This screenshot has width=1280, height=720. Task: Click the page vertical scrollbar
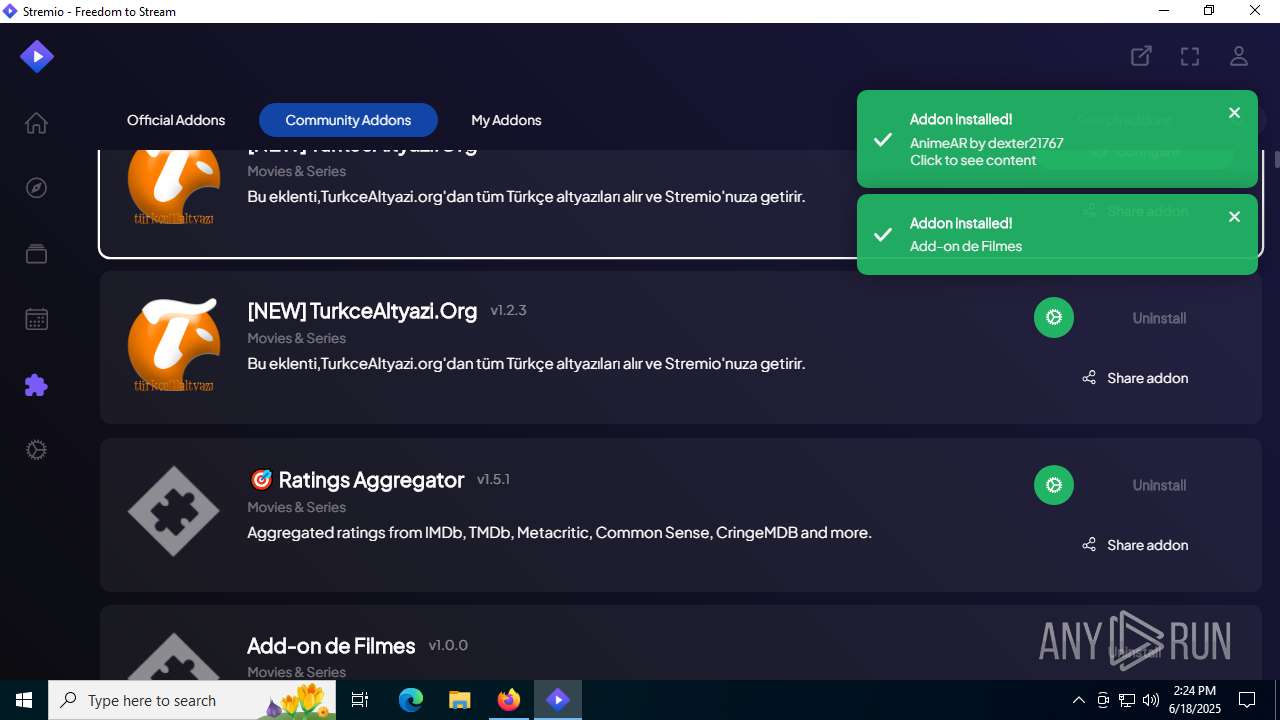tap(1277, 160)
